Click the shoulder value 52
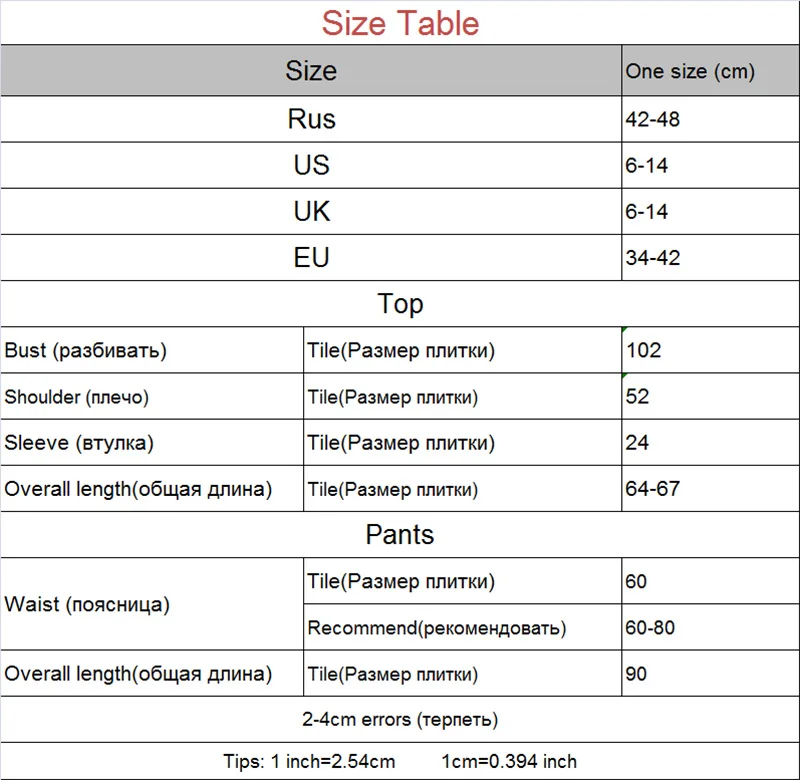Image resolution: width=800 pixels, height=780 pixels. click(x=711, y=396)
